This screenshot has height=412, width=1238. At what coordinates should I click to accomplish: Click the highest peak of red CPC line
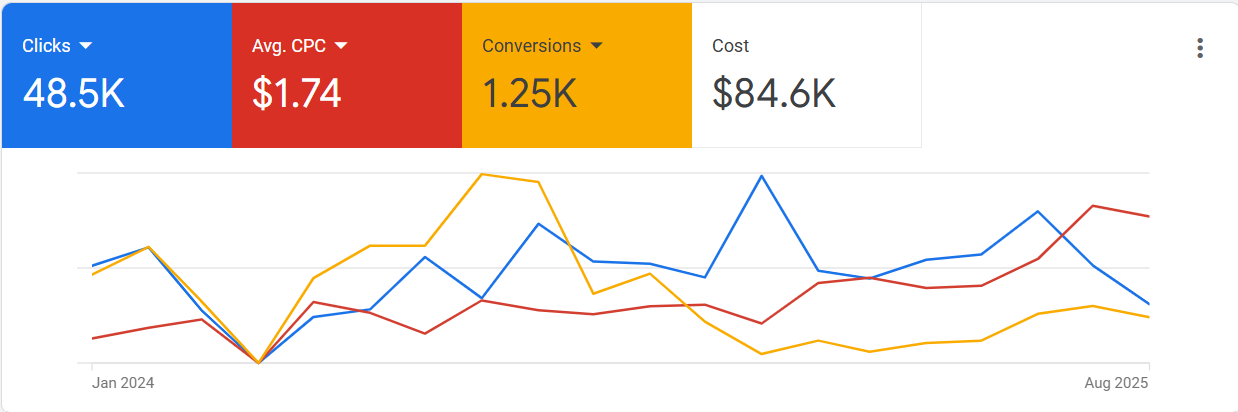(x=1094, y=206)
